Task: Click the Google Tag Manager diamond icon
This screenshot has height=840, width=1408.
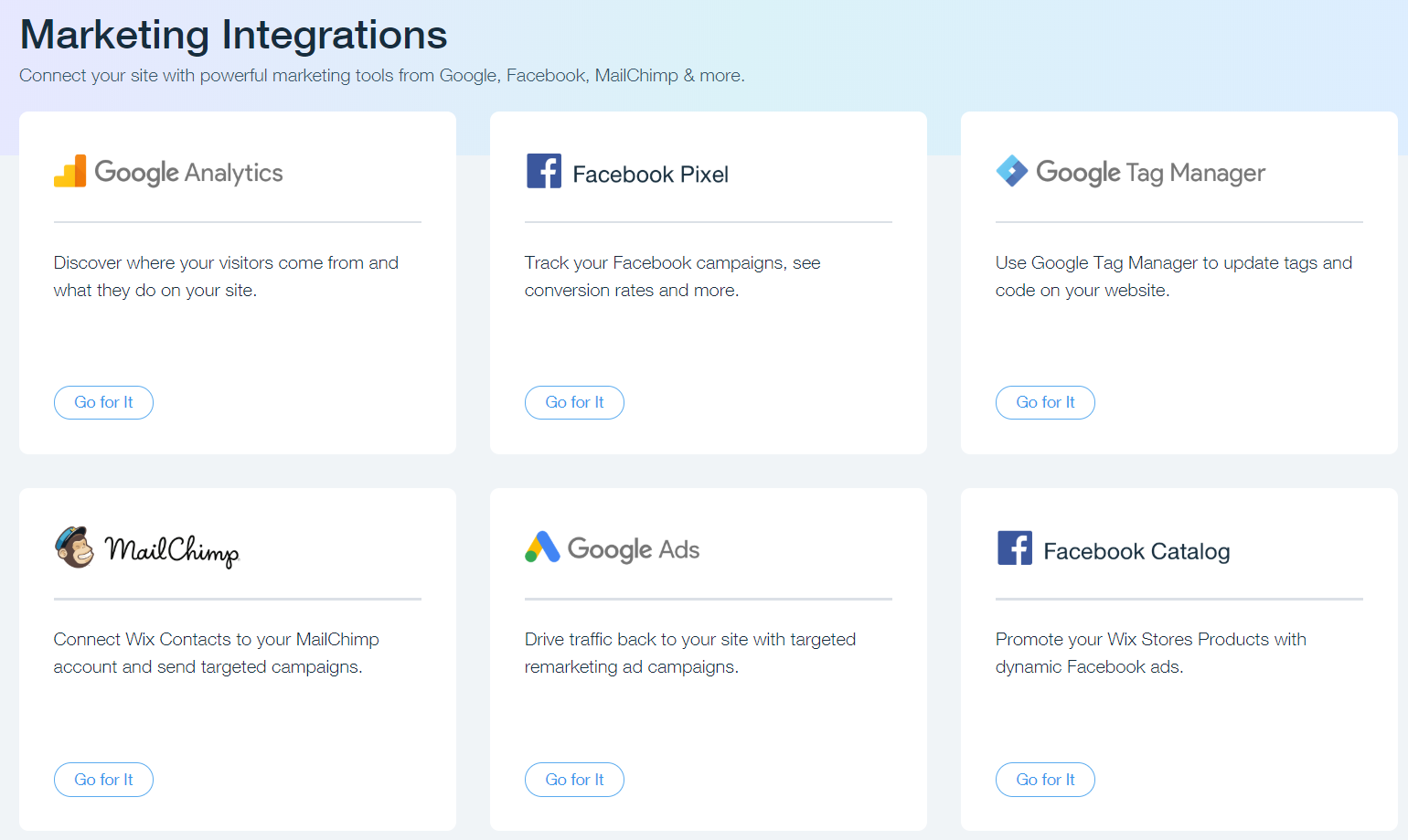Action: point(1012,171)
